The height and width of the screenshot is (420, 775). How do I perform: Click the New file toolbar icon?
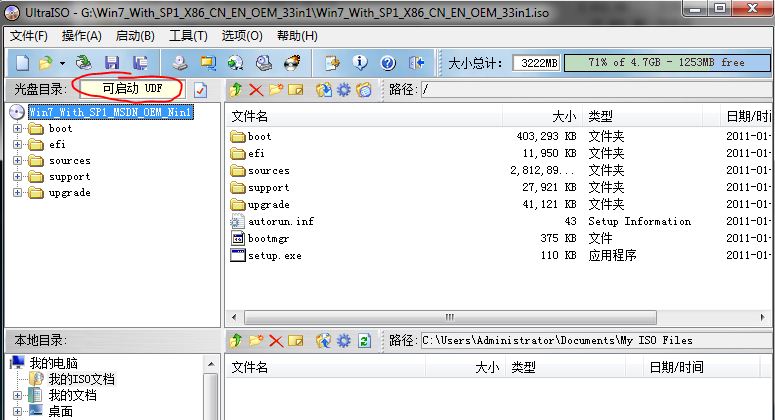tap(21, 62)
